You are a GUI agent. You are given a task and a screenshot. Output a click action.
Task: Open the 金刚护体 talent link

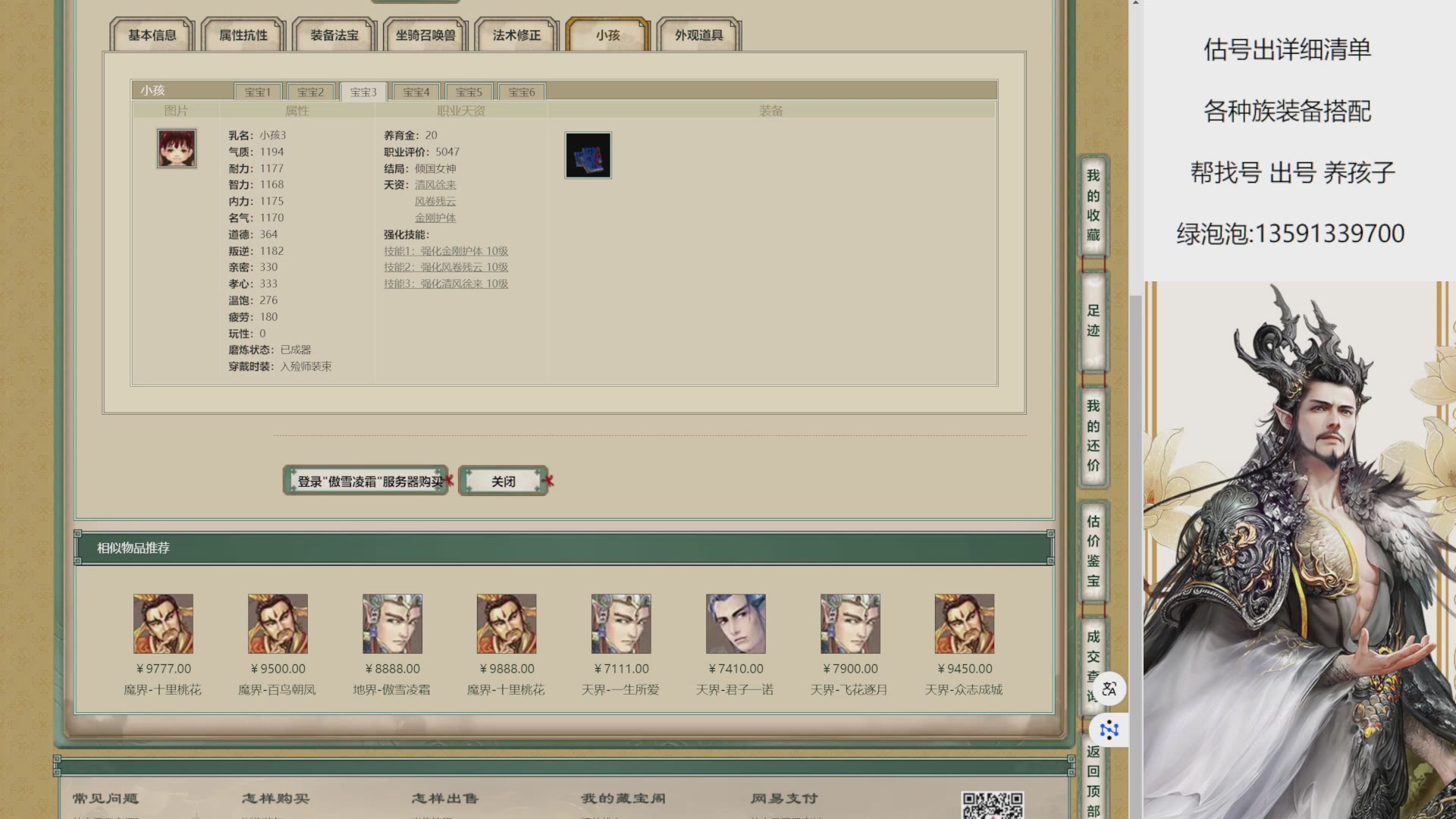coord(435,218)
